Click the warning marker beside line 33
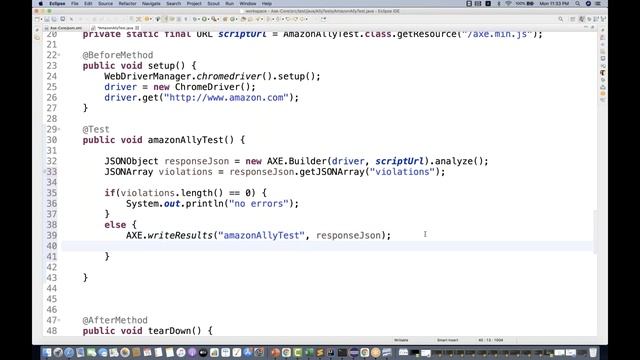This screenshot has width=640, height=360. (x=45, y=171)
